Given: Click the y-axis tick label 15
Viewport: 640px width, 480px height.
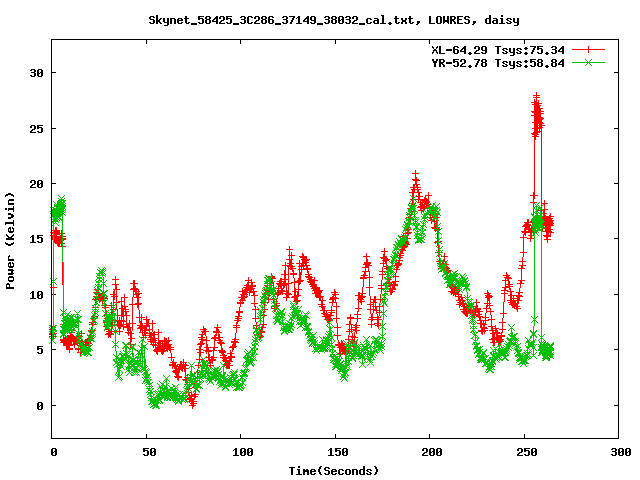Looking at the screenshot, I should pyautogui.click(x=36, y=239).
